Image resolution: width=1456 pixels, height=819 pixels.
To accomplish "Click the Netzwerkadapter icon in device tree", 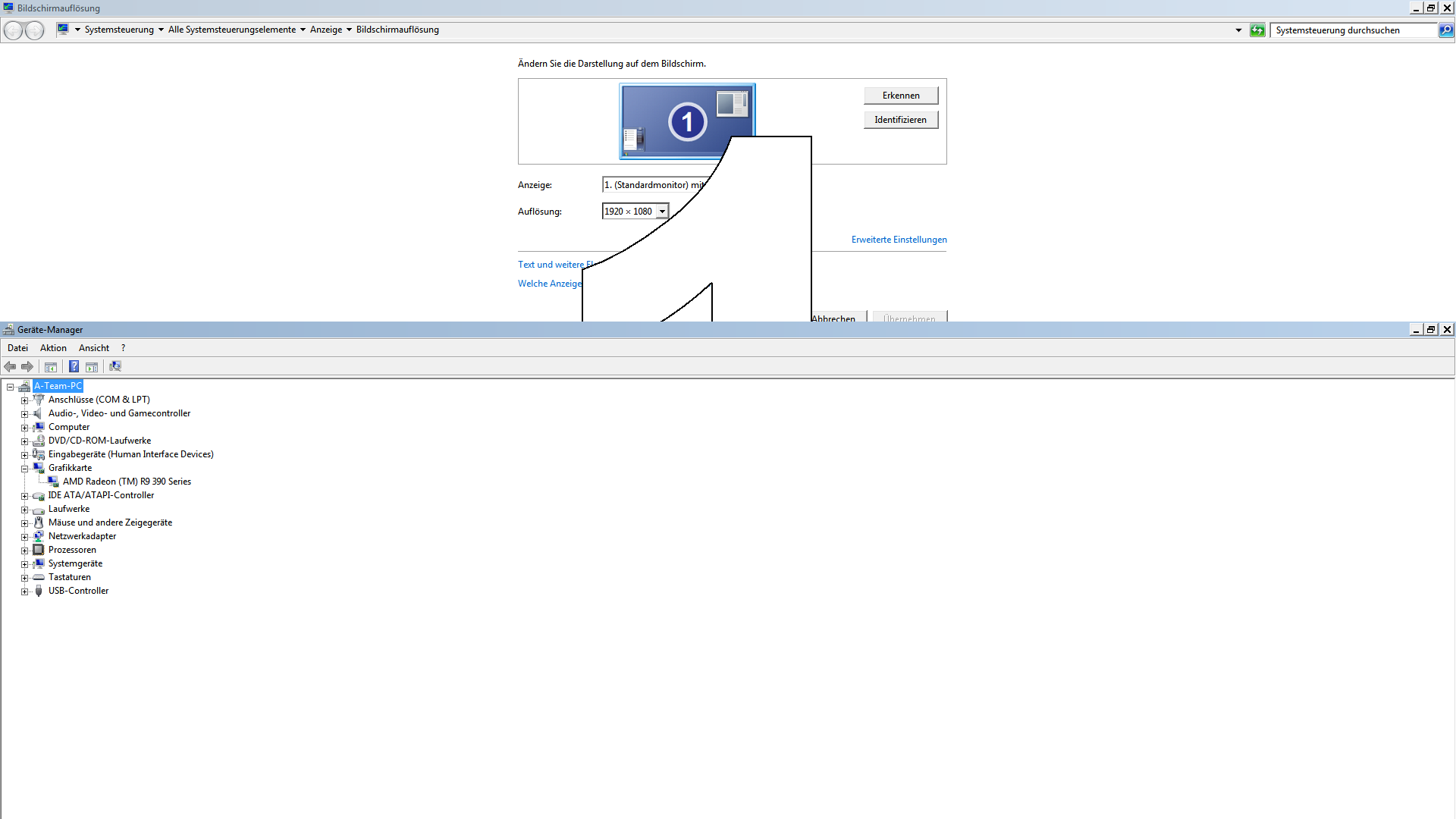I will click(x=39, y=536).
